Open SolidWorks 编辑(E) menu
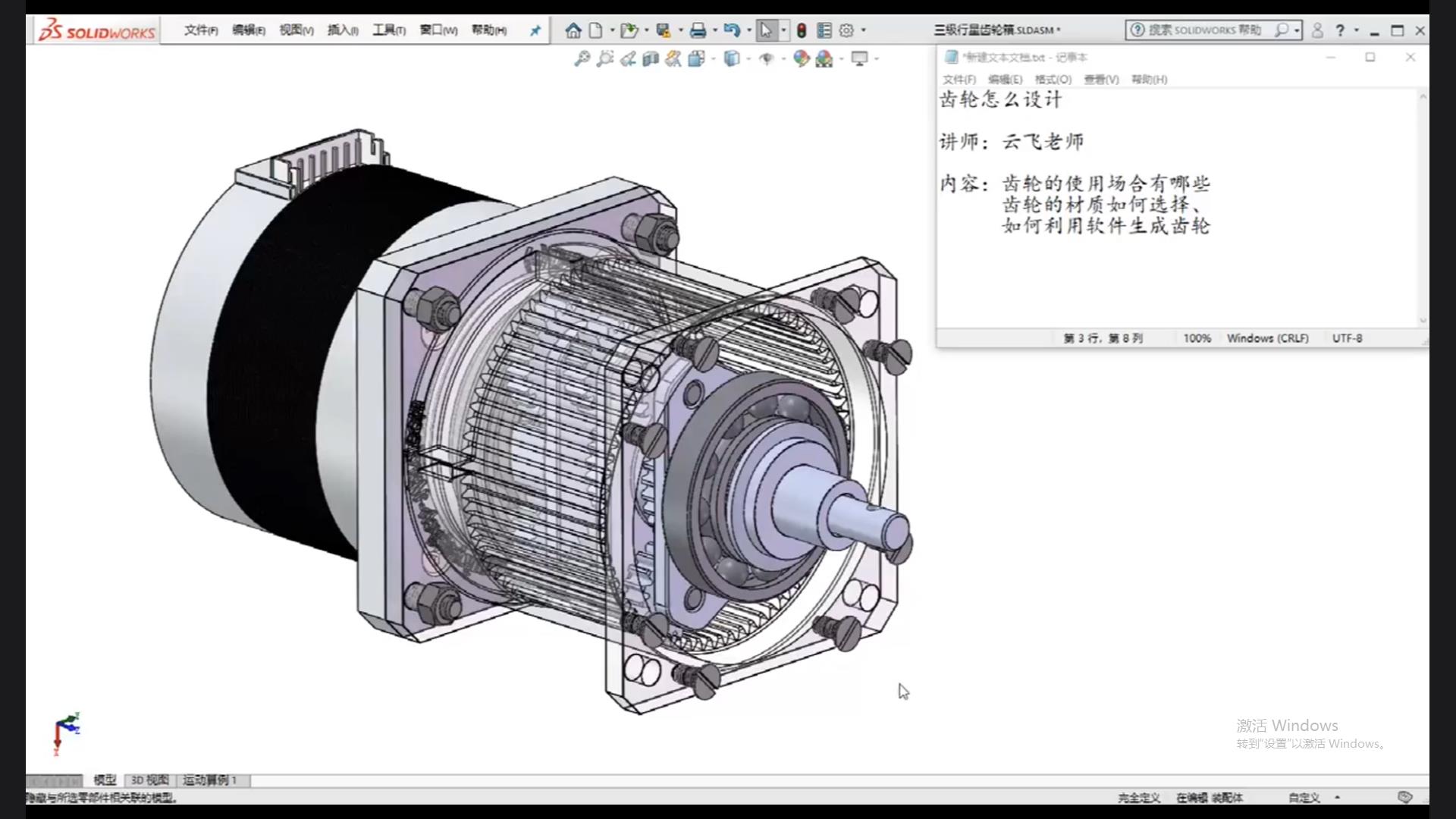Screen dimensions: 1456x819 click(249, 30)
